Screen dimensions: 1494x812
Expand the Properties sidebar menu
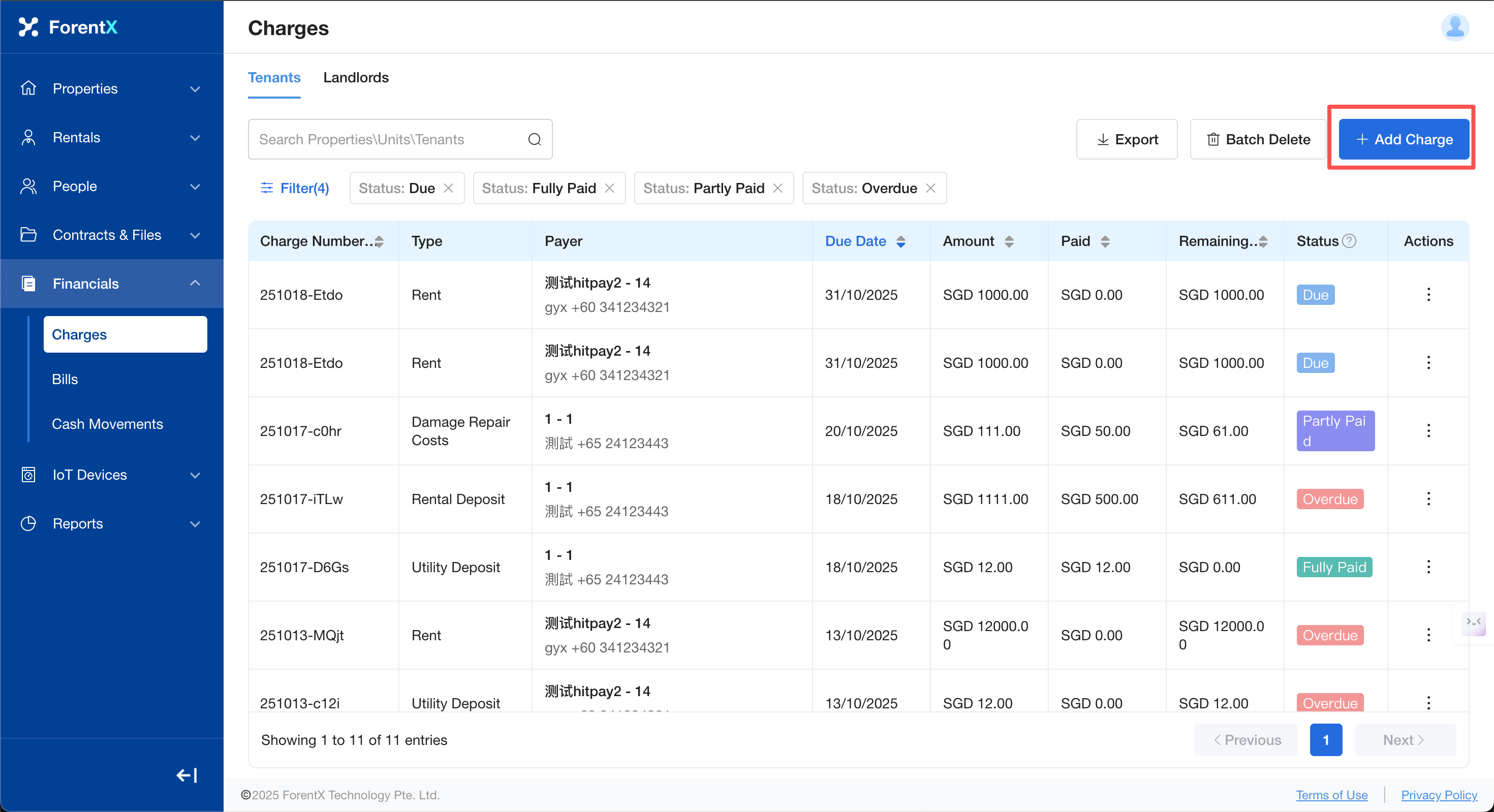111,89
